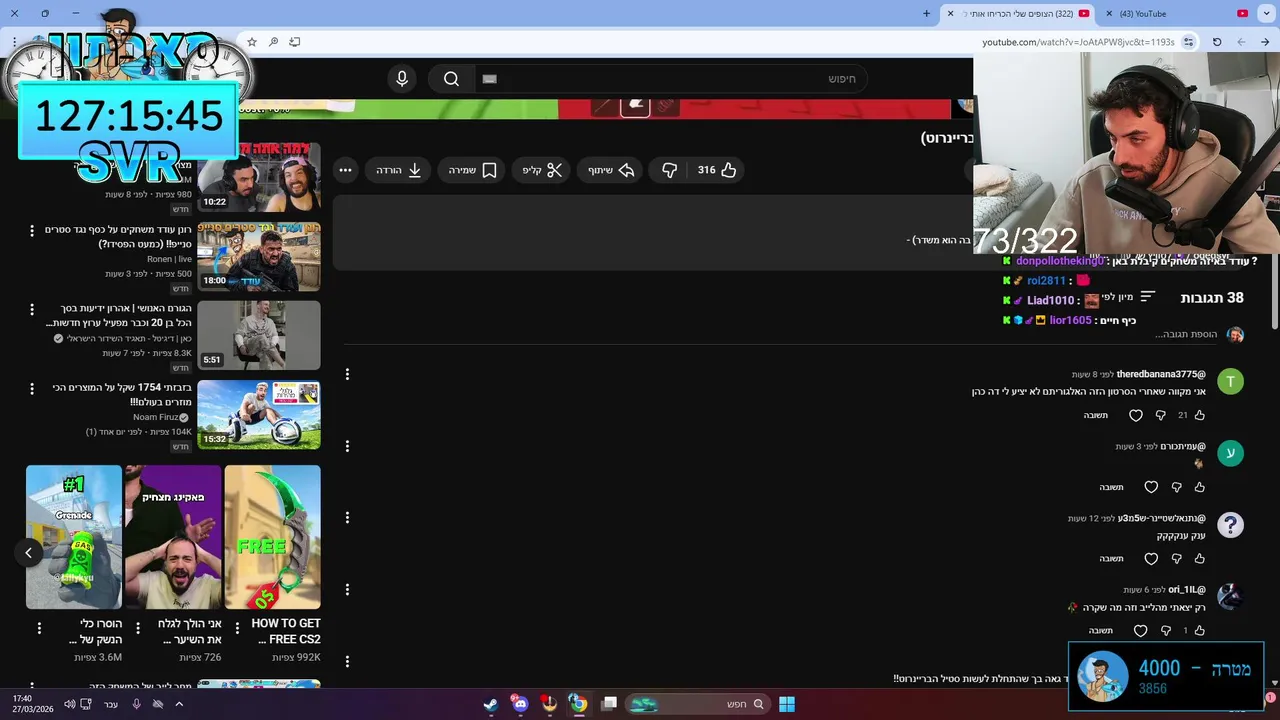The width and height of the screenshot is (1280, 720).
Task: Reply to the comment by עמיתכורם
Action: (x=1112, y=487)
